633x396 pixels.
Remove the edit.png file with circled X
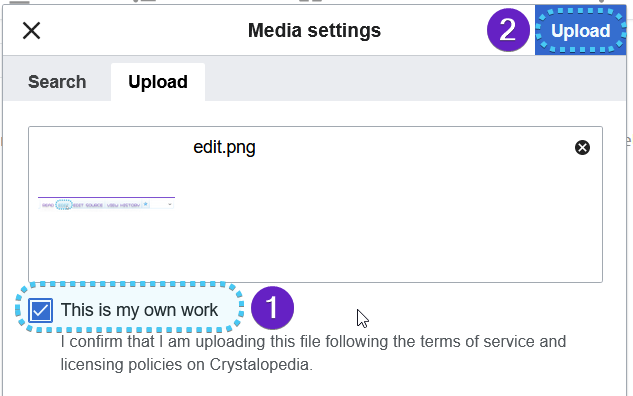click(582, 148)
